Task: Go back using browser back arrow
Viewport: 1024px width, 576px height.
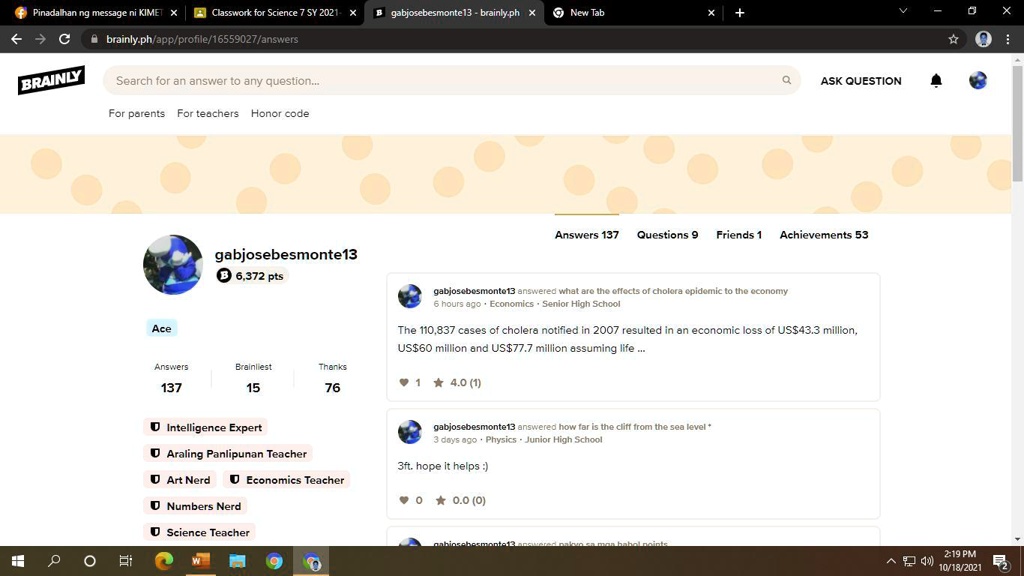Action: tap(16, 39)
